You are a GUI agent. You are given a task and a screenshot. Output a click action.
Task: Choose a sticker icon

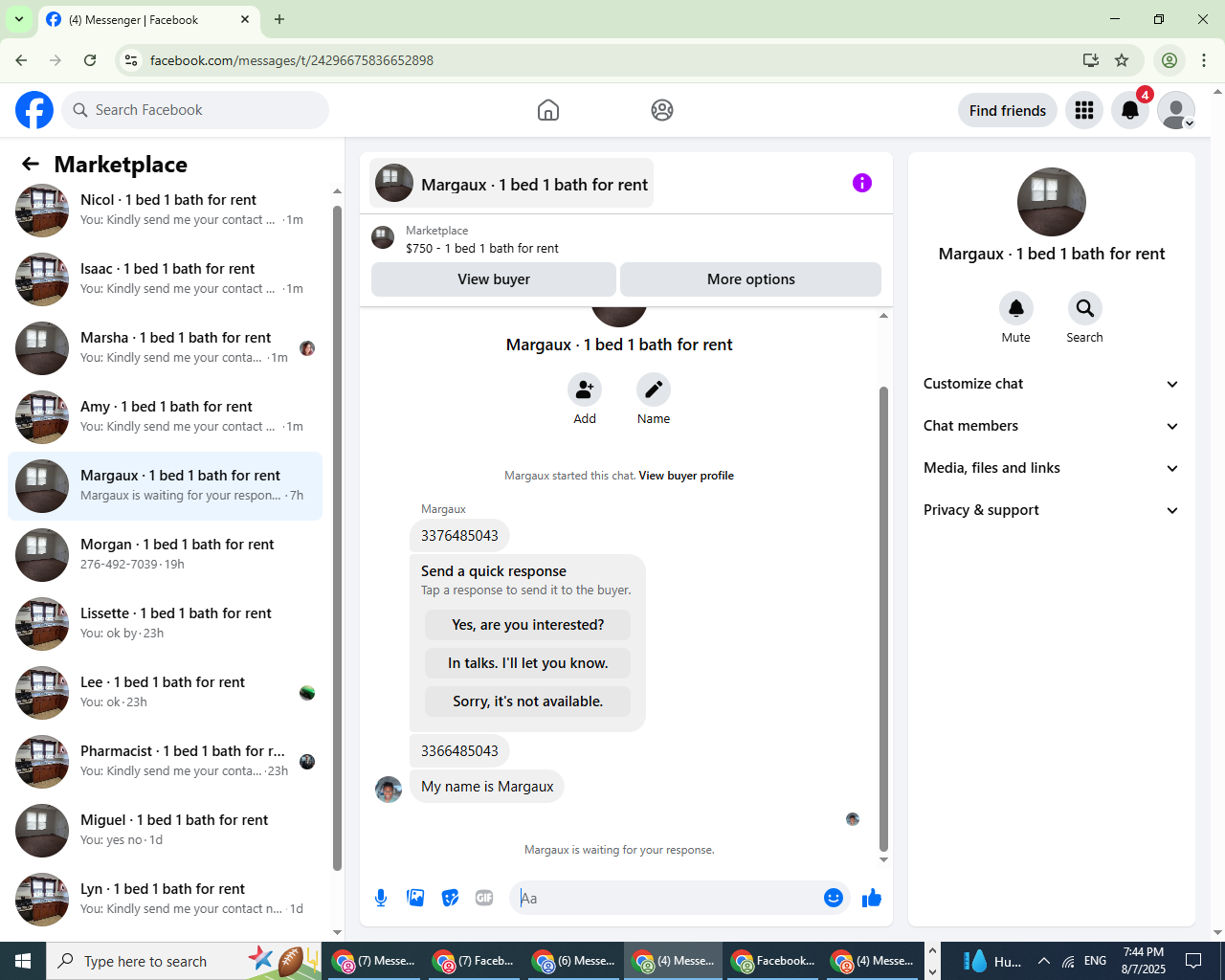pos(450,898)
